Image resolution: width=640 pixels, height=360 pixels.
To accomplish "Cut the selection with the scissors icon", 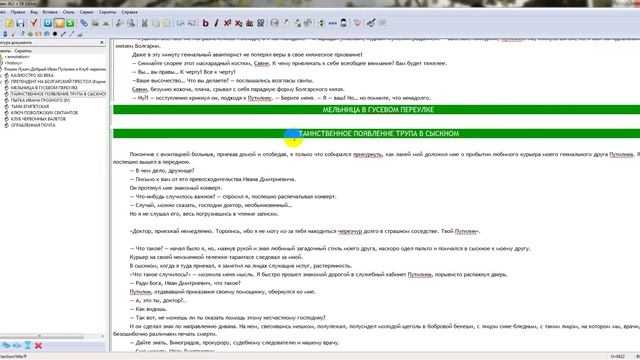I will coord(144,23).
